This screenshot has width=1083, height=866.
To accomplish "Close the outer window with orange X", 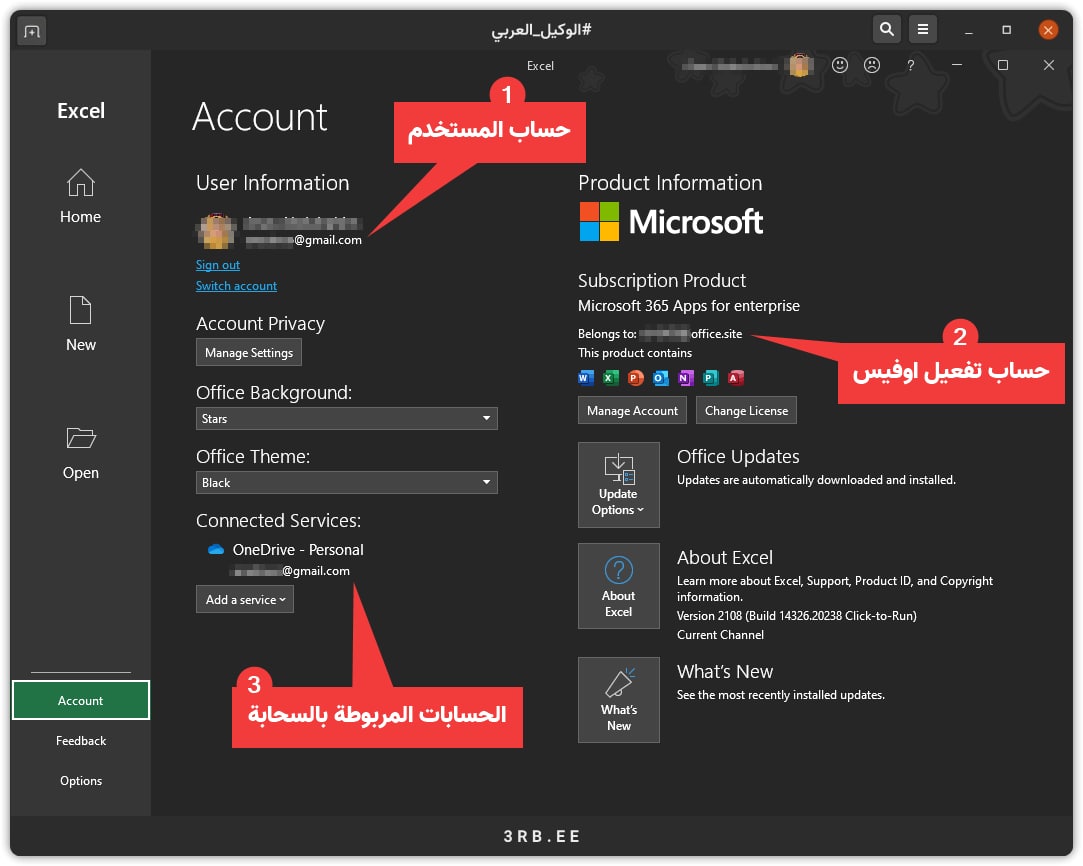I will tap(1048, 30).
